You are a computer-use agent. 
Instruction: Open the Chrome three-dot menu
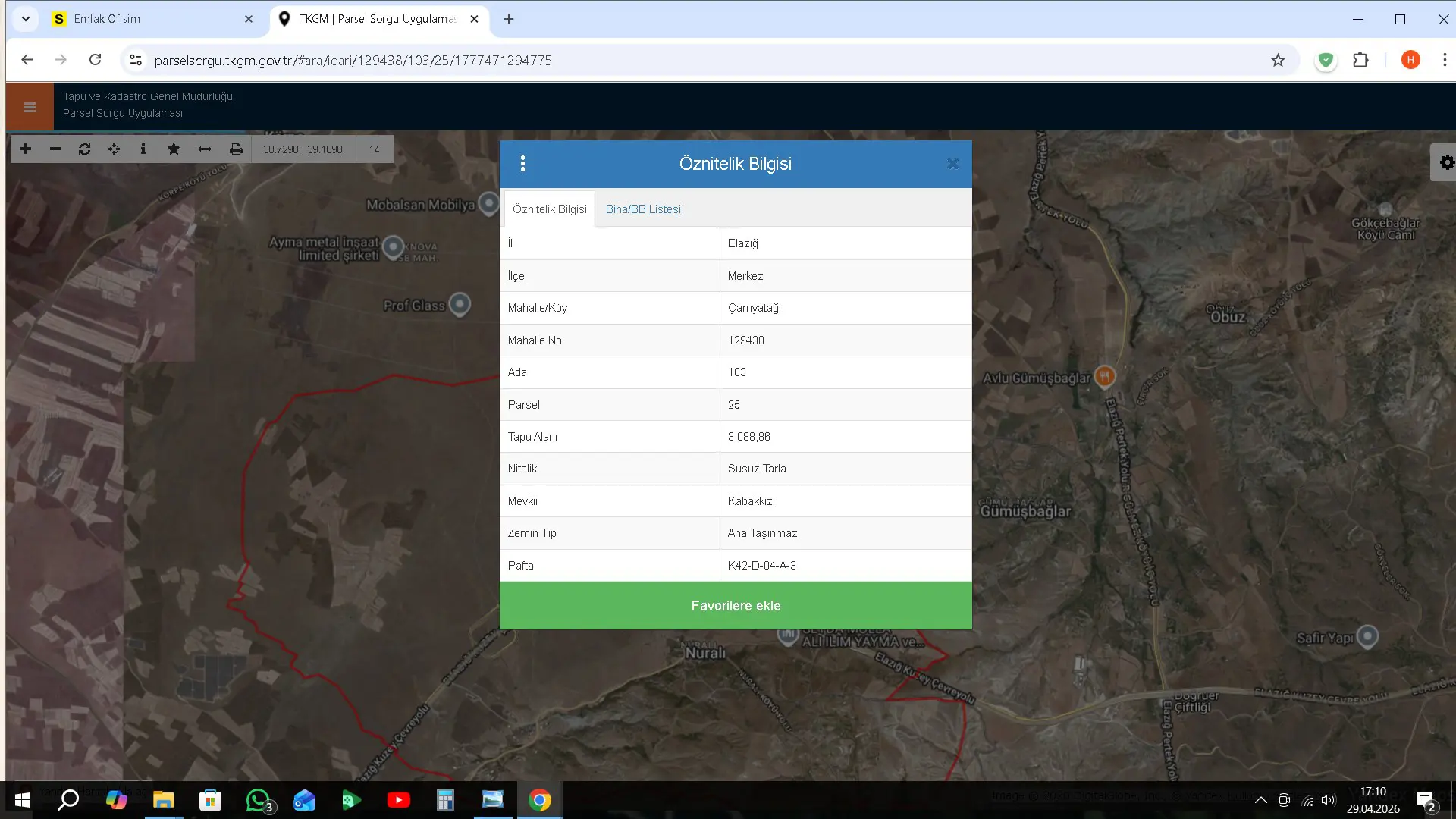coord(1445,60)
